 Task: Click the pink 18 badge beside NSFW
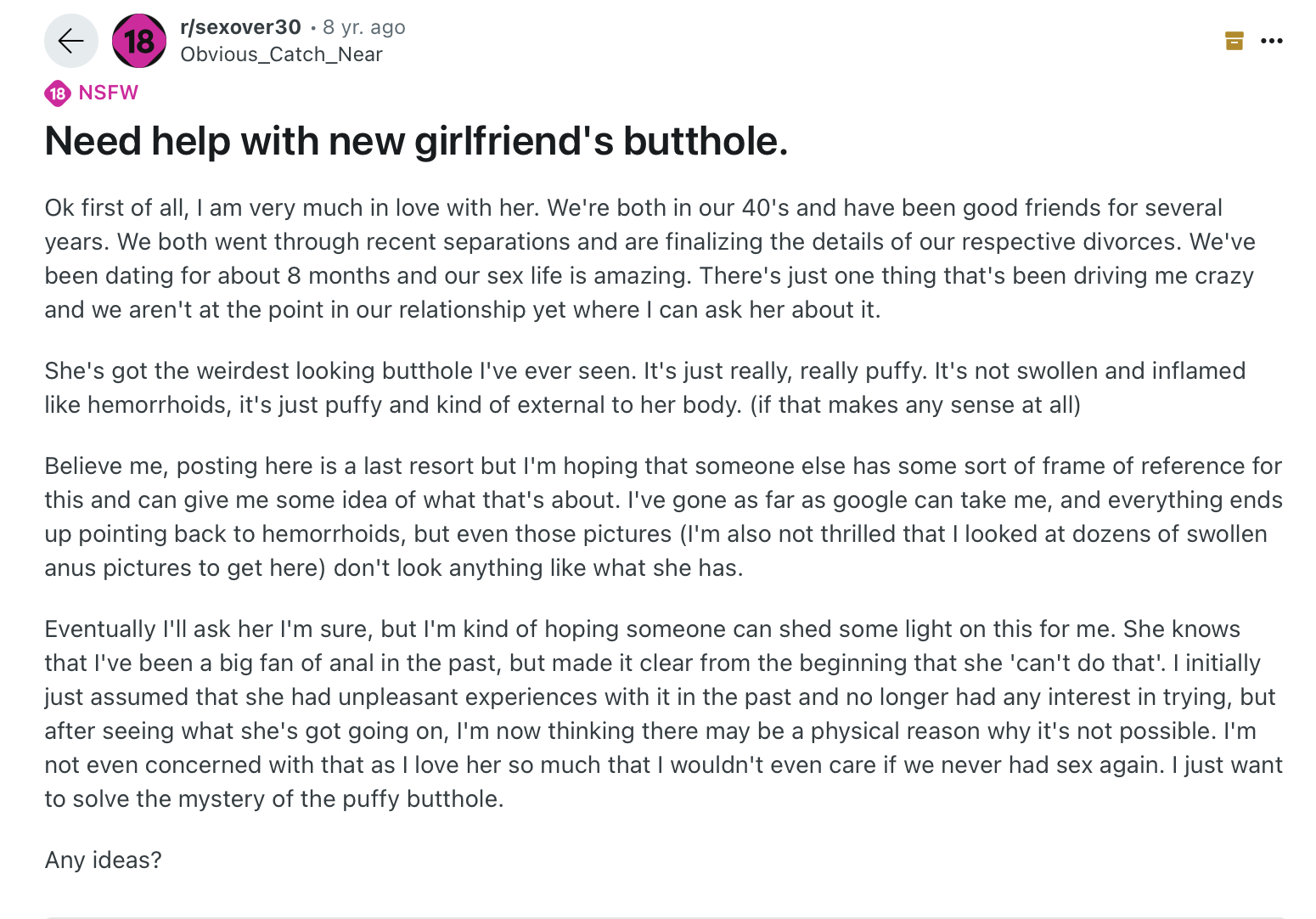(58, 93)
